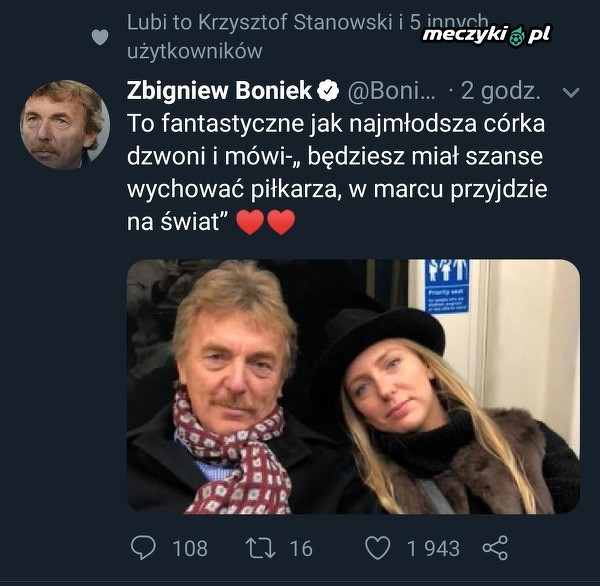Click "i 5 innych użytkowników" text
Screen dimensions: 600x586
(195, 49)
